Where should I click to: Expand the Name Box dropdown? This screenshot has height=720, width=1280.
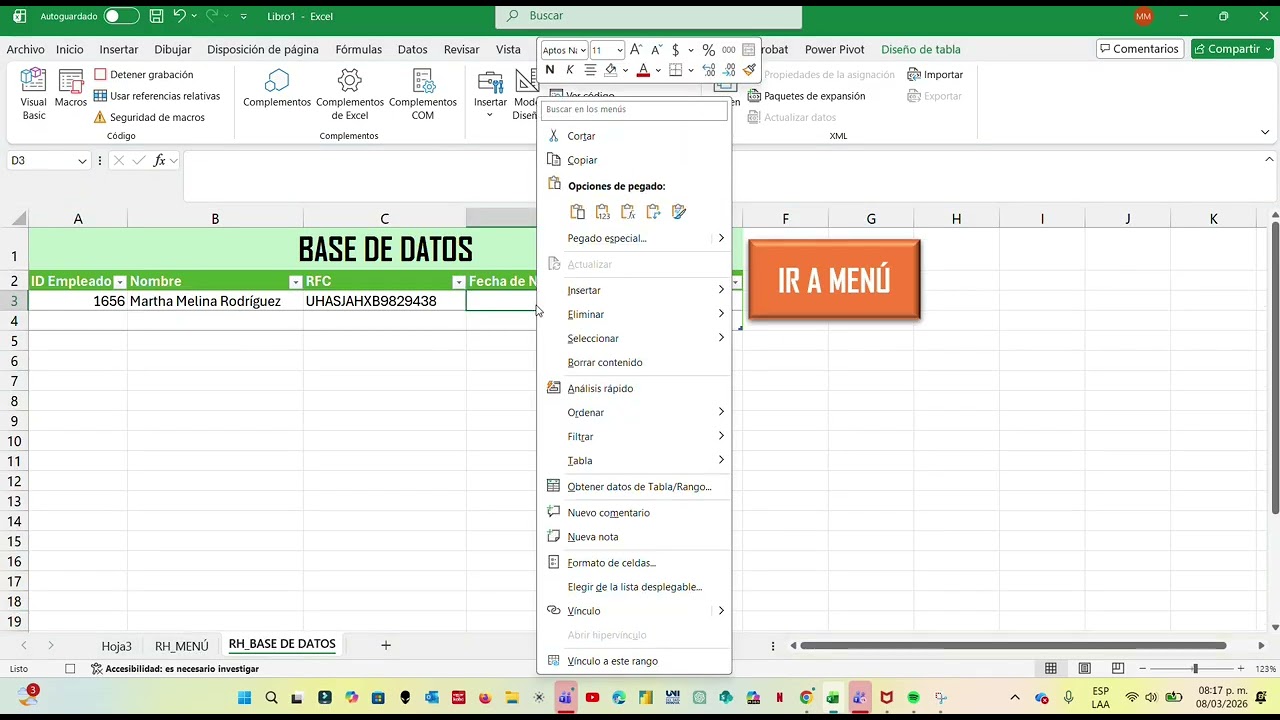[82, 160]
